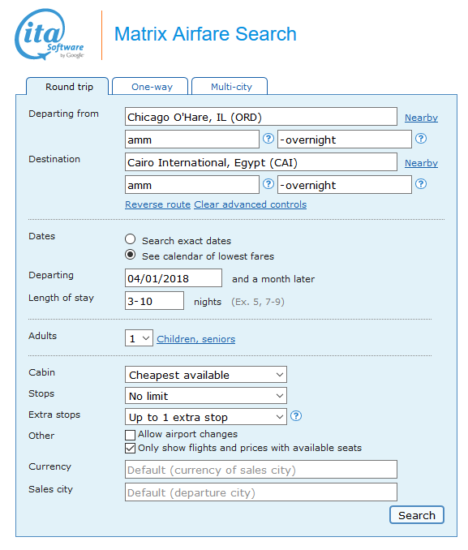Click Clear advanced controls link
This screenshot has width=468, height=550.
[x=250, y=204]
